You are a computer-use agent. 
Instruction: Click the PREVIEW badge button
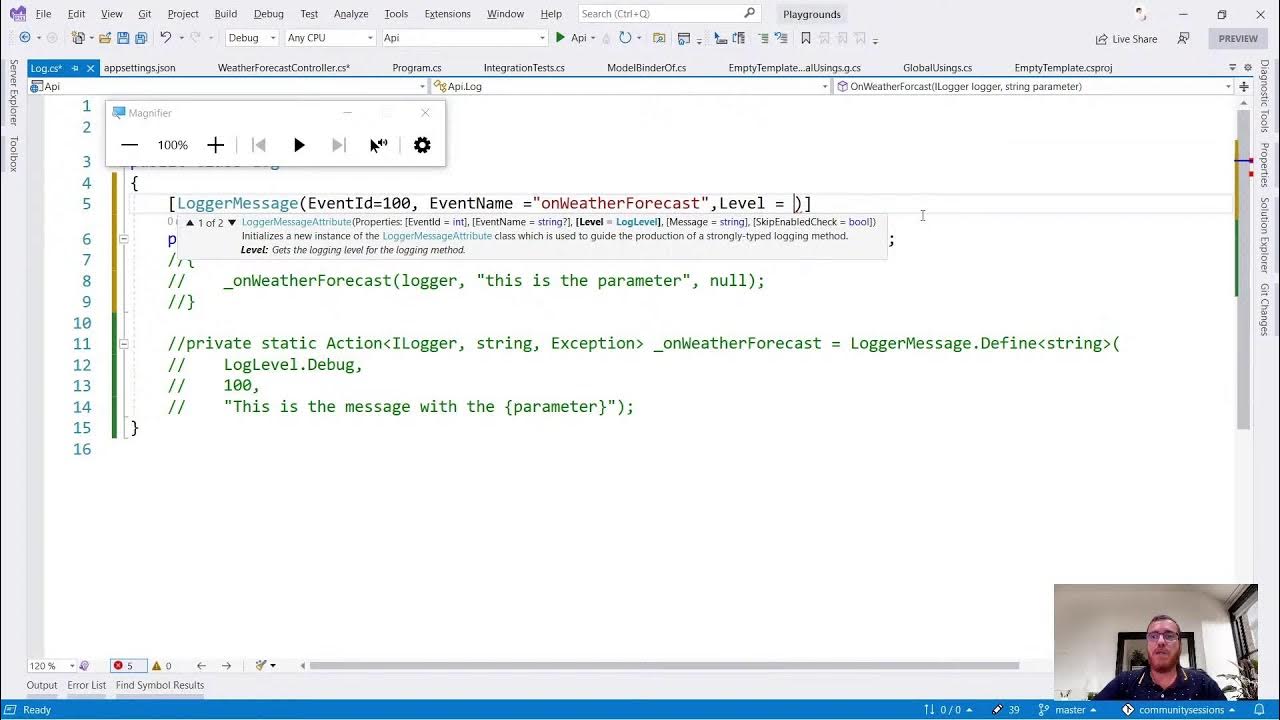pos(1238,39)
